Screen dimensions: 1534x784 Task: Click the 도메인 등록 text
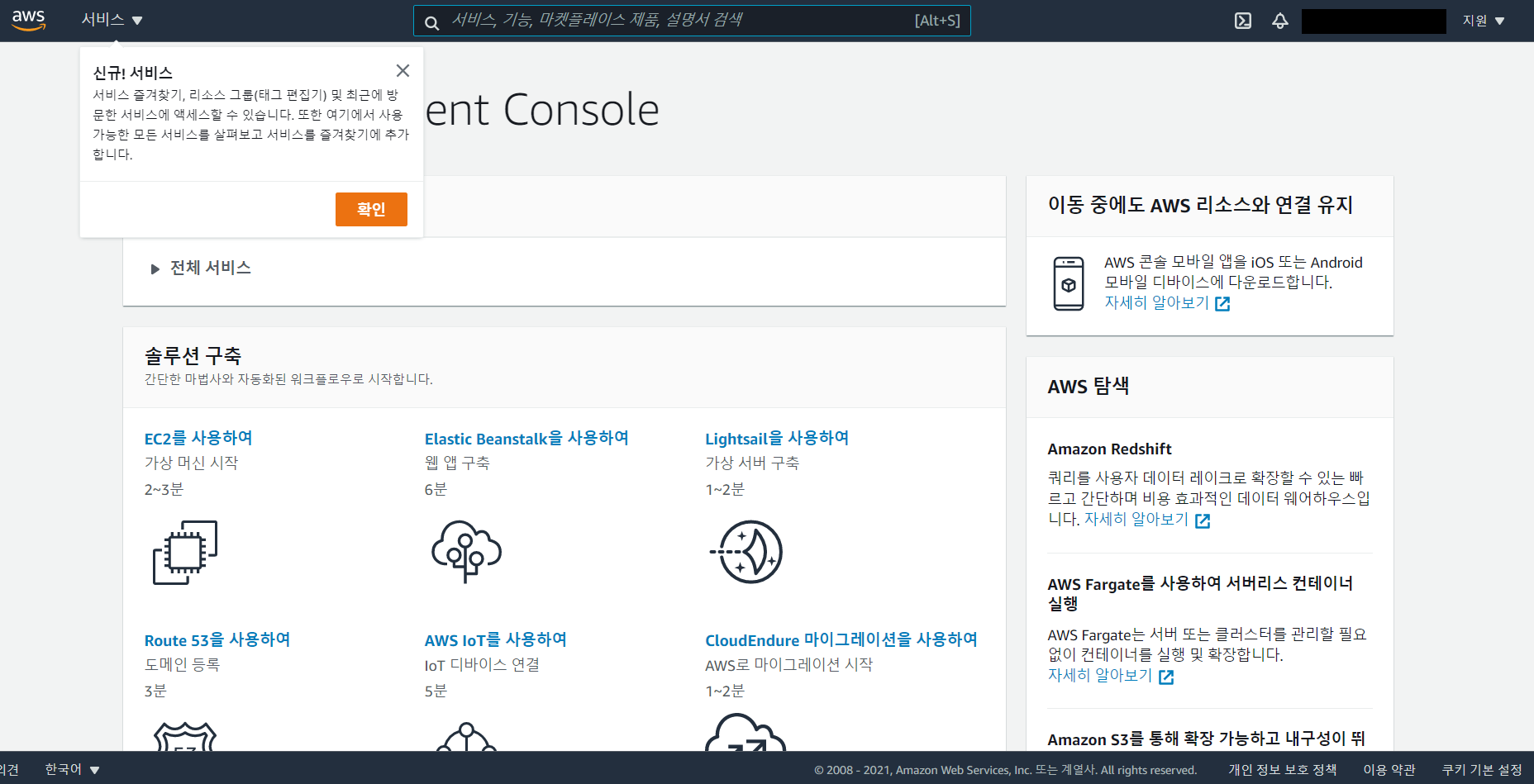[x=182, y=664]
